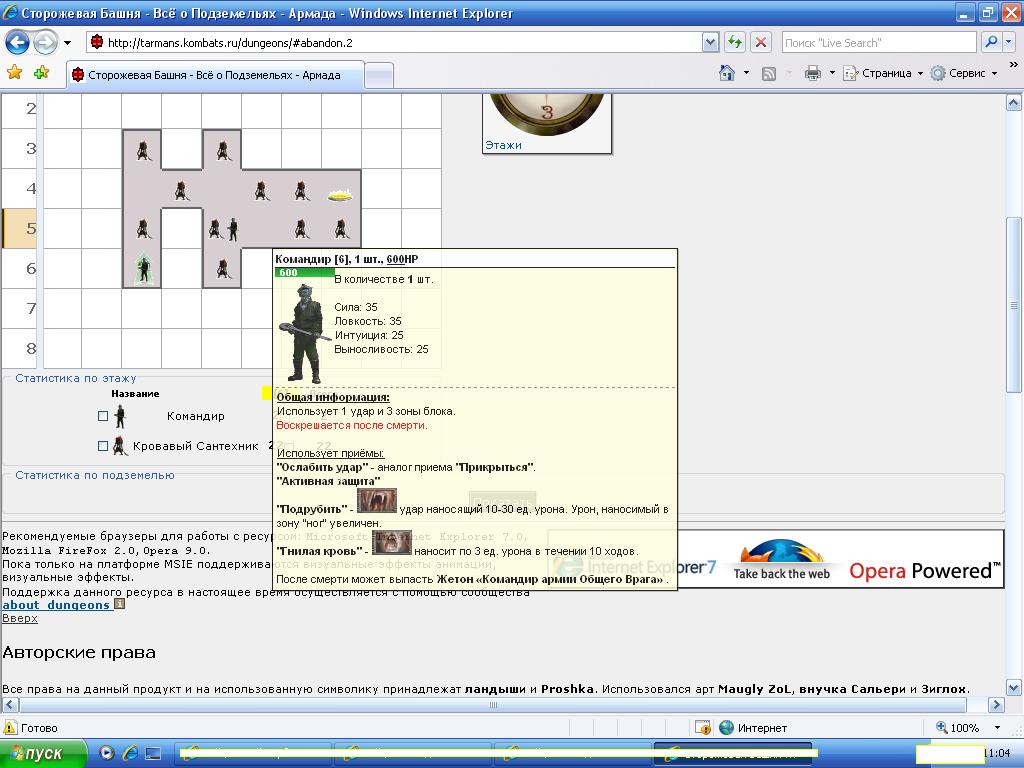Select the Сторожевая Башня browser tab
Viewport: 1024px width, 768px height.
coord(215,75)
